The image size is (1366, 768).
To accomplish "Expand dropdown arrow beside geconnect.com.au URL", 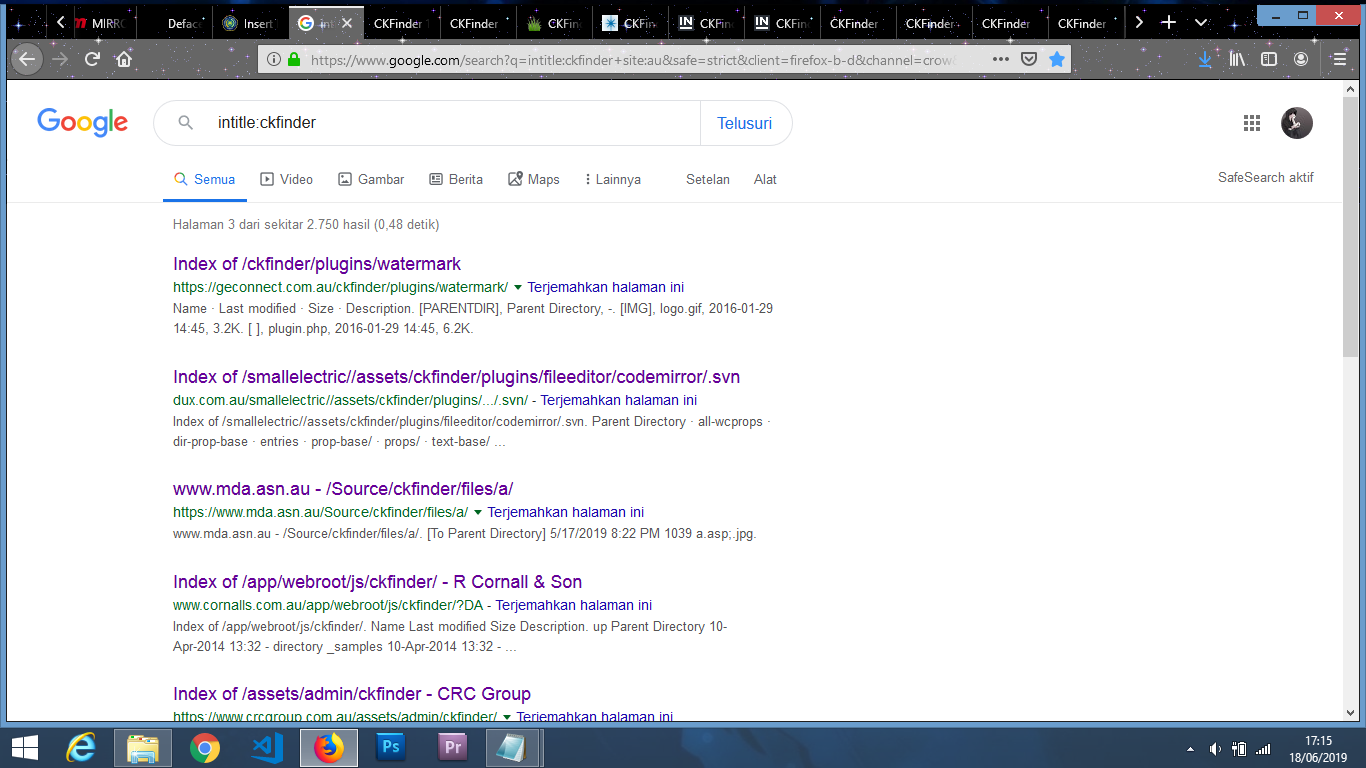I will click(x=518, y=288).
